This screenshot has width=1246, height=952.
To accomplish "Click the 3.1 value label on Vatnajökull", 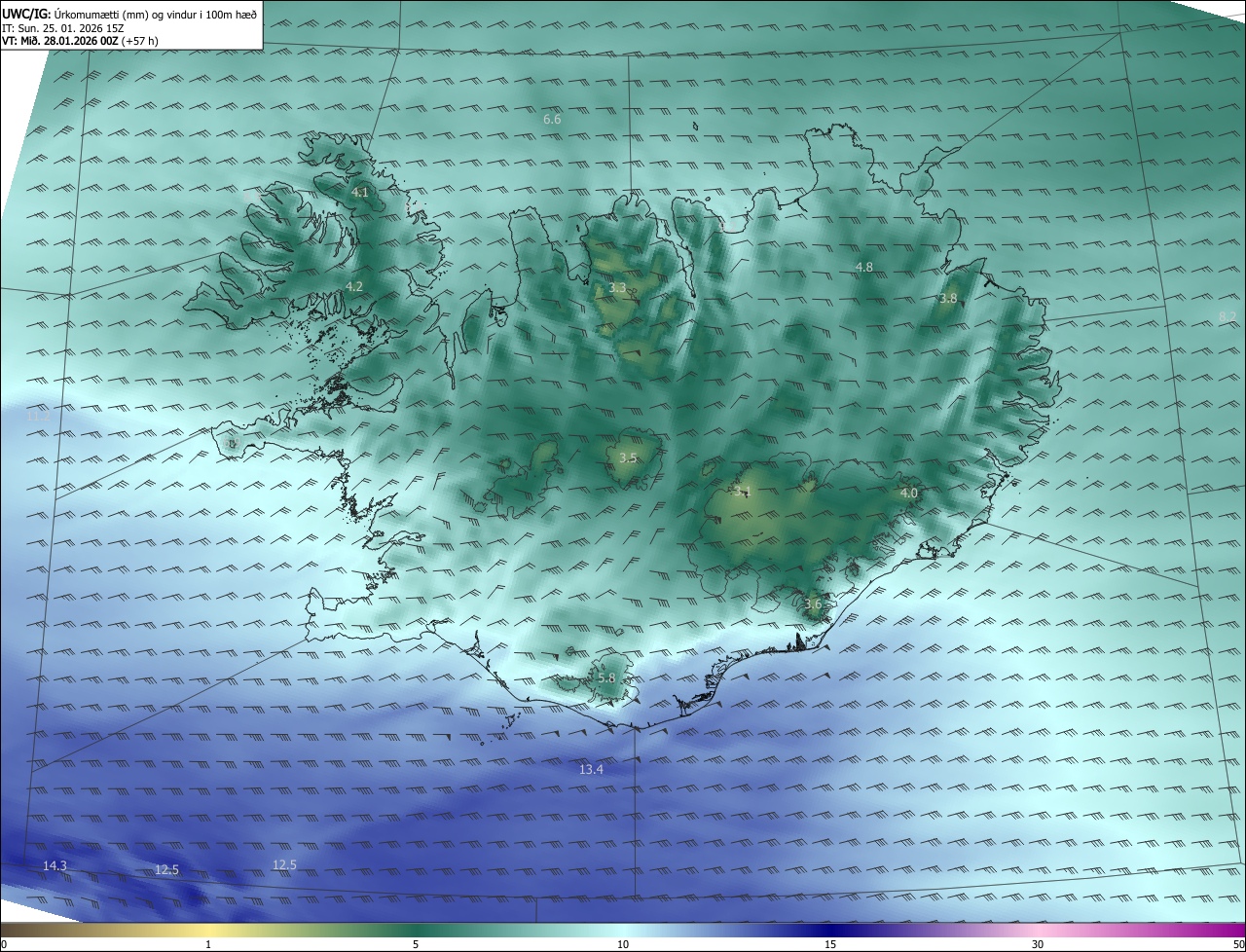I will (743, 491).
